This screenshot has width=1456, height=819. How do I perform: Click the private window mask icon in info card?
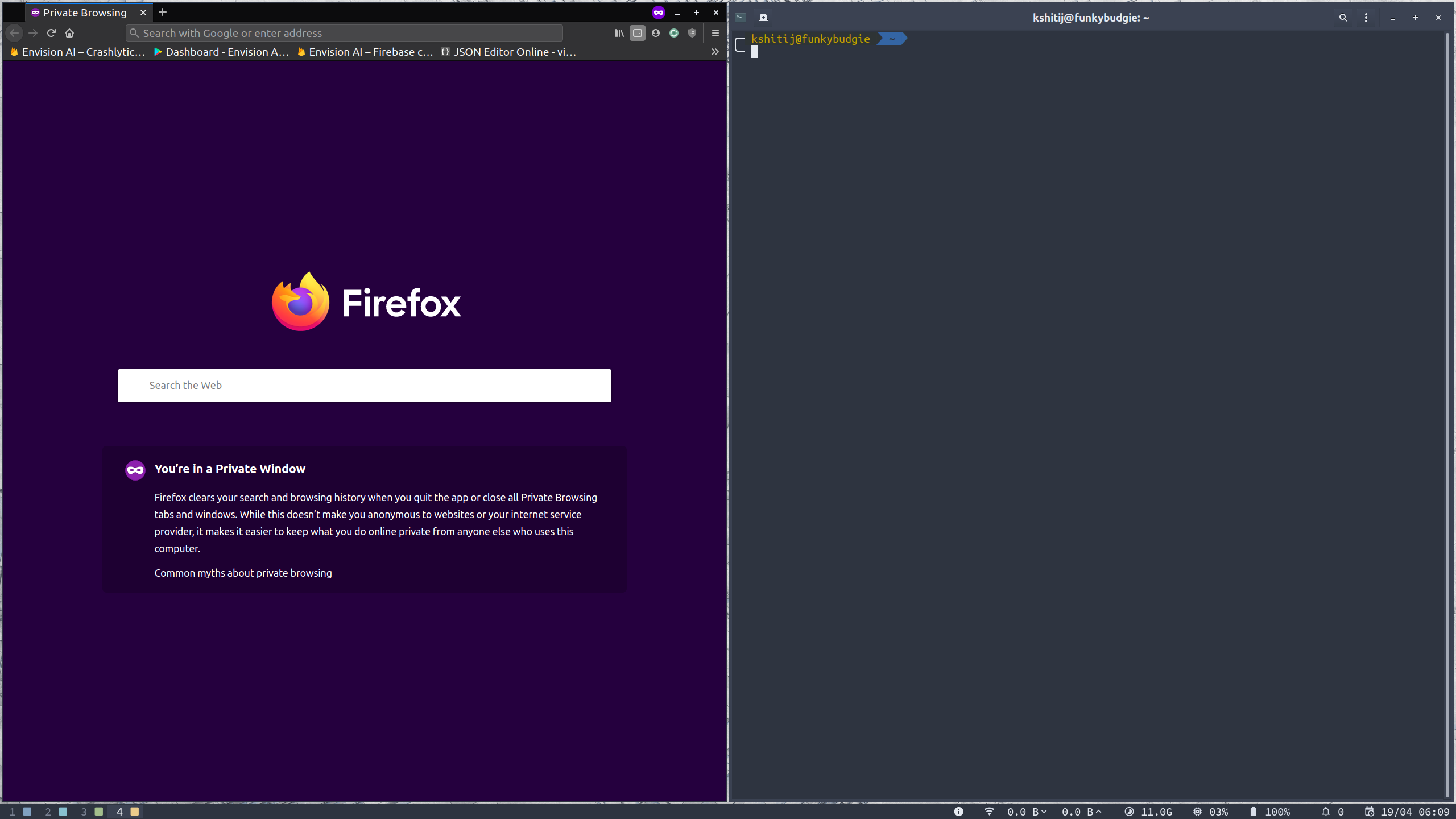[x=135, y=470]
